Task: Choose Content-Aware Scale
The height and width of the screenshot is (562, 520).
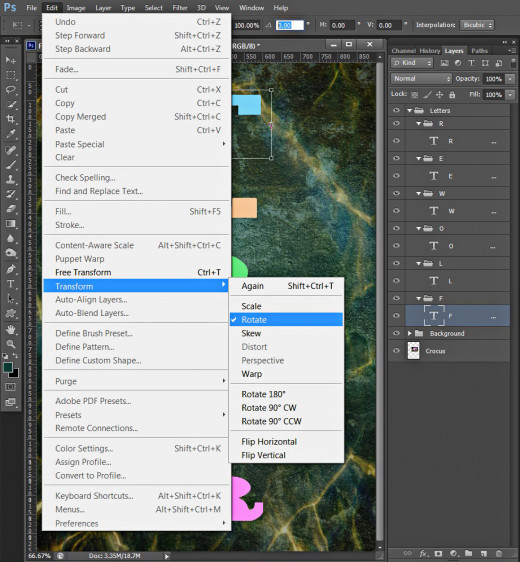Action: (x=136, y=245)
